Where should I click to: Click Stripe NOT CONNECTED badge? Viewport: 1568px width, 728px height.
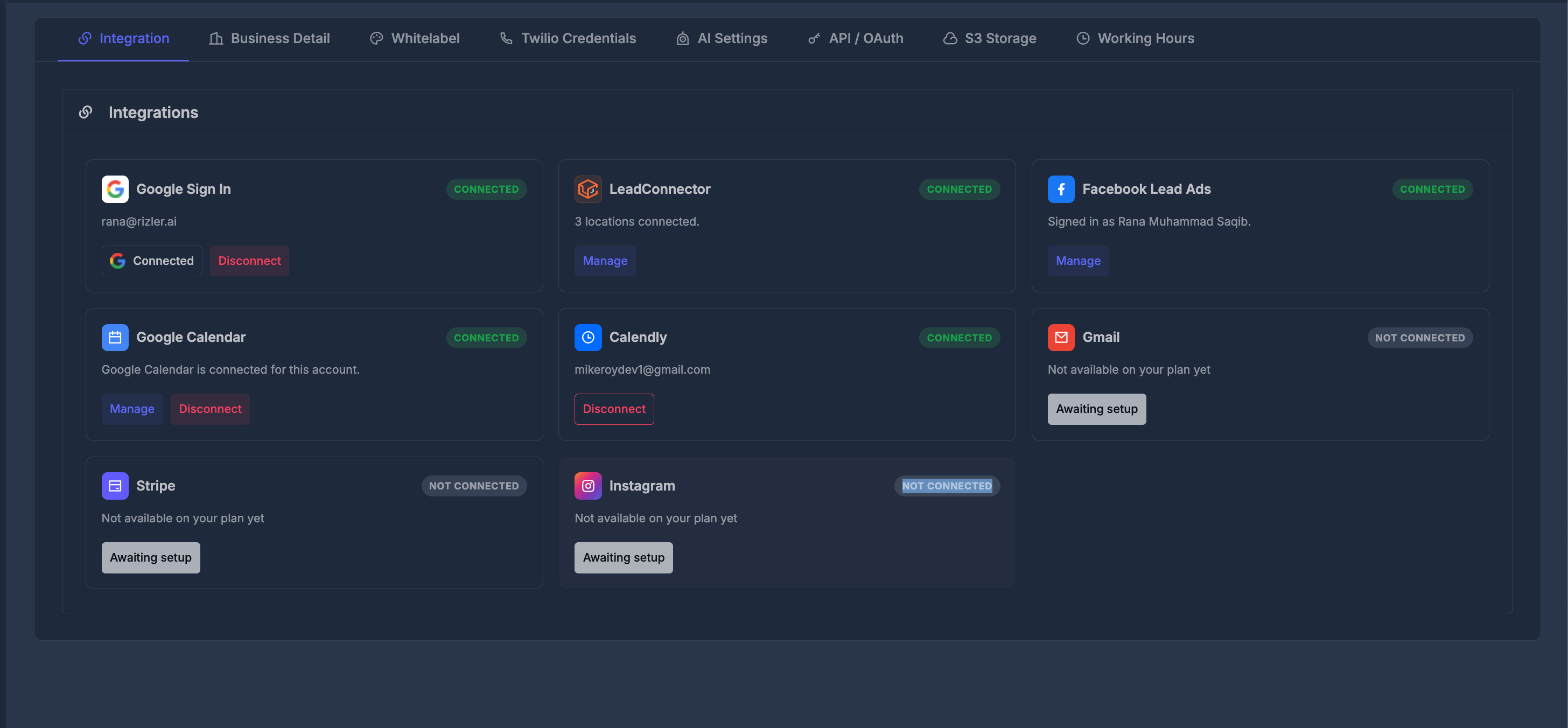point(473,486)
